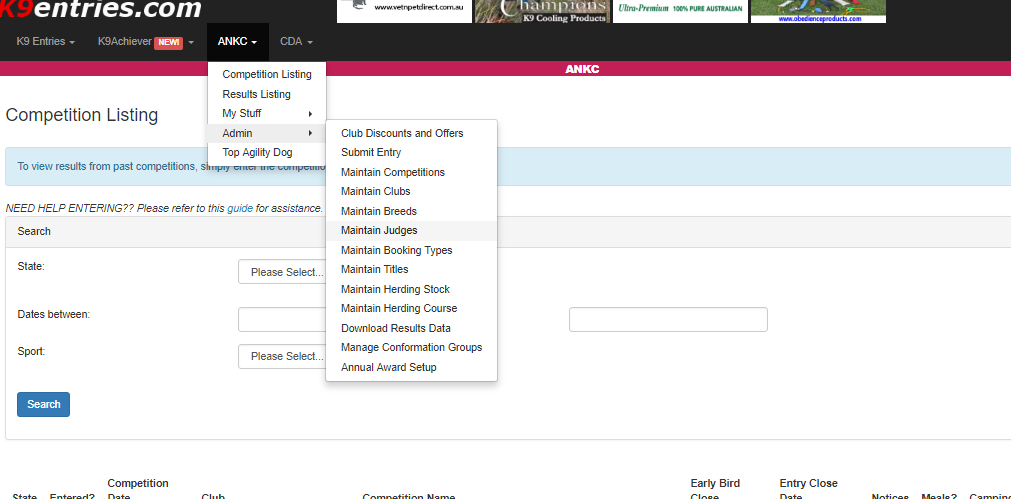Screen dimensions: 1011x499
Task: Choose Submit Entry in Admin submenu
Action: [411, 153]
